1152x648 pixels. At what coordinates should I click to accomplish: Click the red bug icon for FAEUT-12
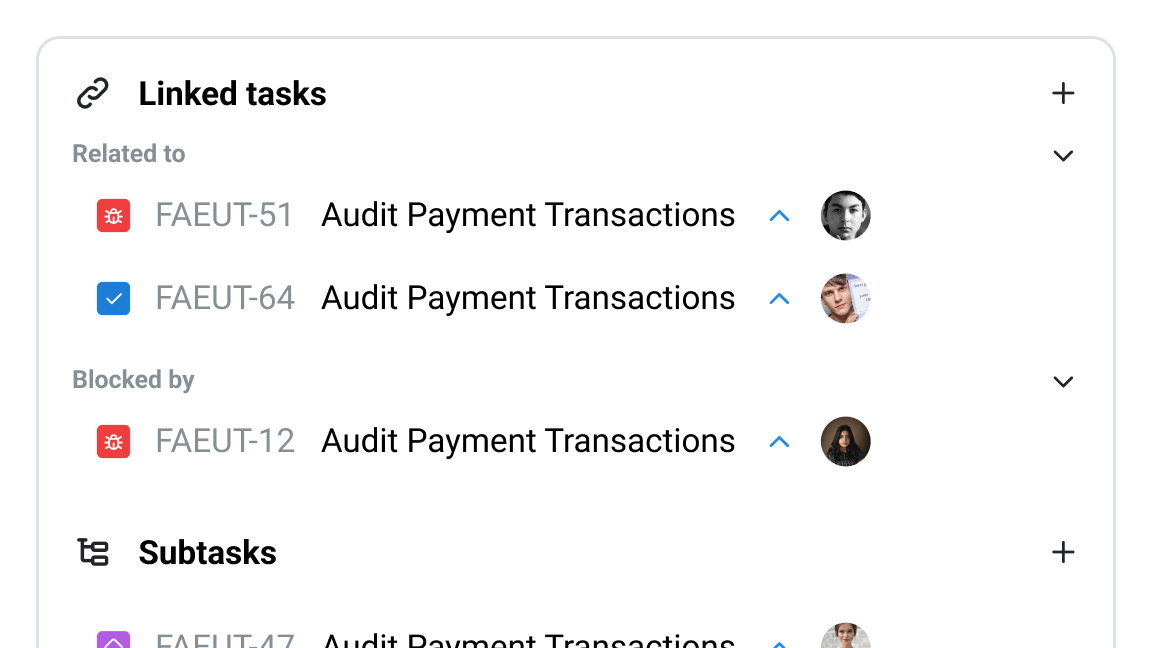click(x=113, y=442)
